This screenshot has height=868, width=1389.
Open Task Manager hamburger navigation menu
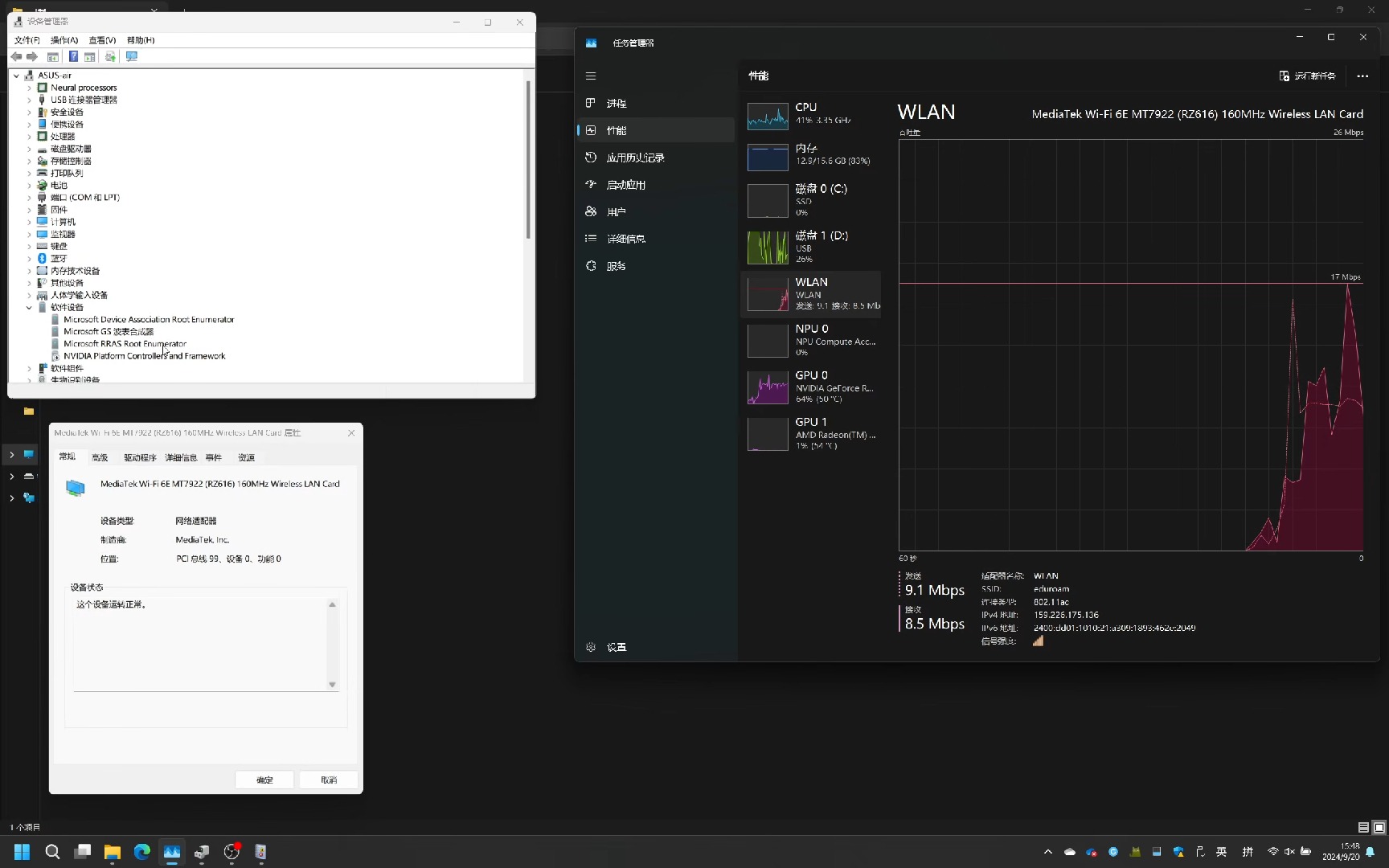coord(591,76)
